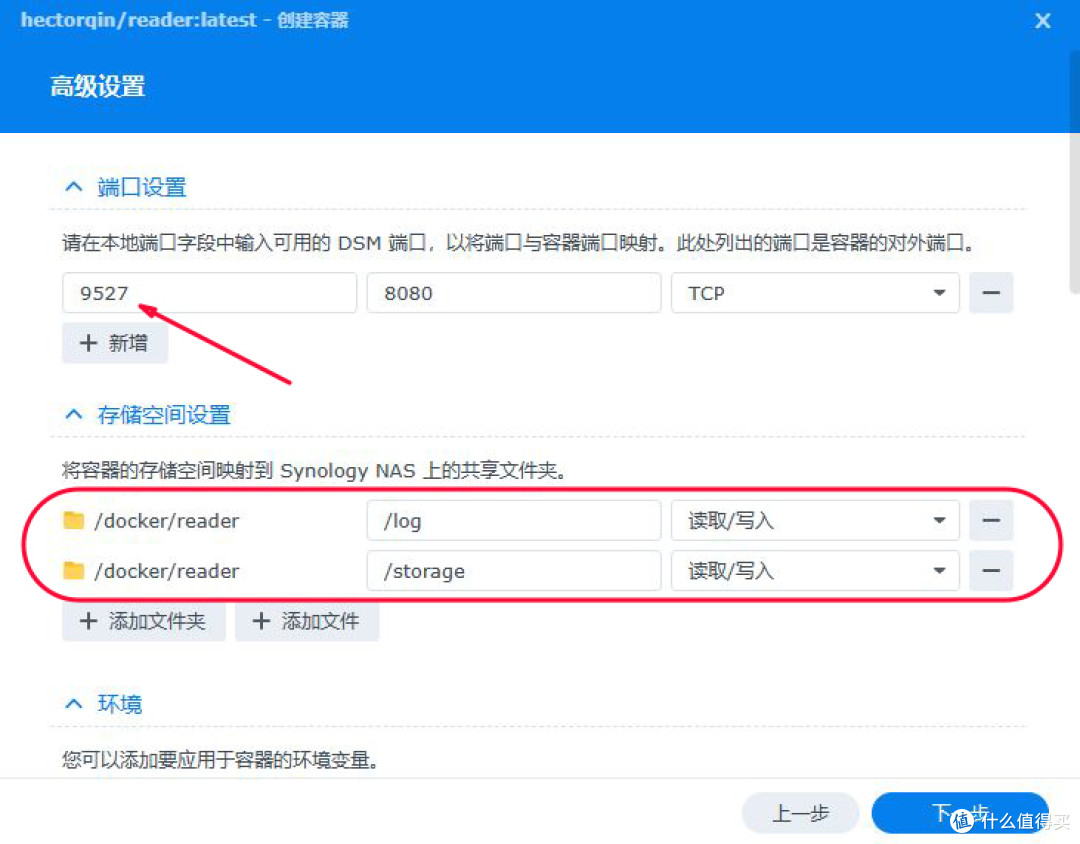Click the 上一步 button
1080x844 pixels.
[800, 813]
